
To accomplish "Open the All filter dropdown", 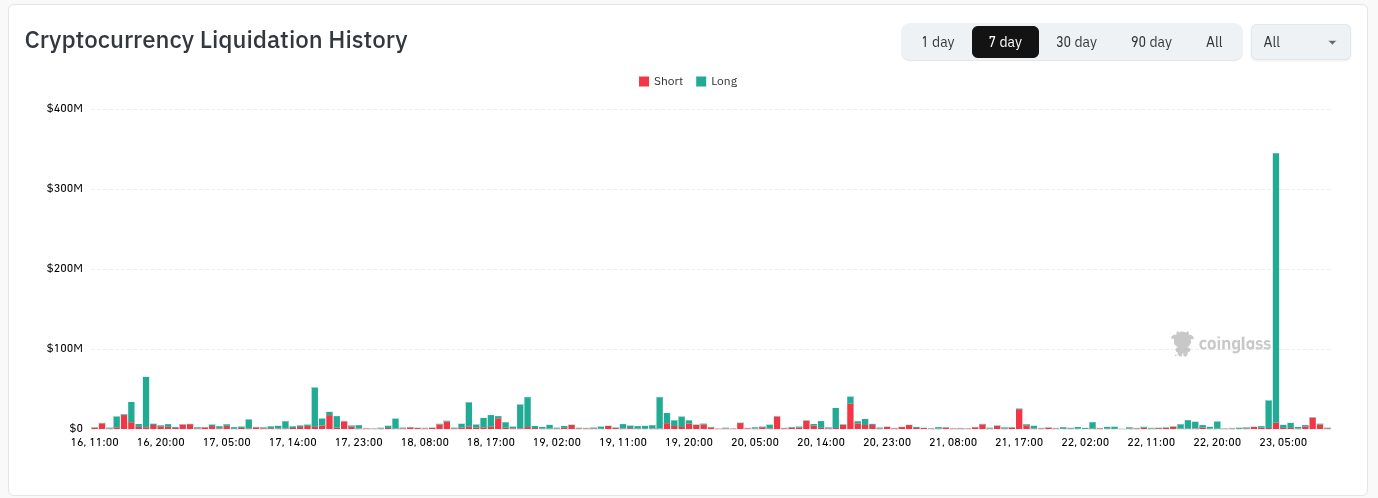I will pyautogui.click(x=1300, y=42).
